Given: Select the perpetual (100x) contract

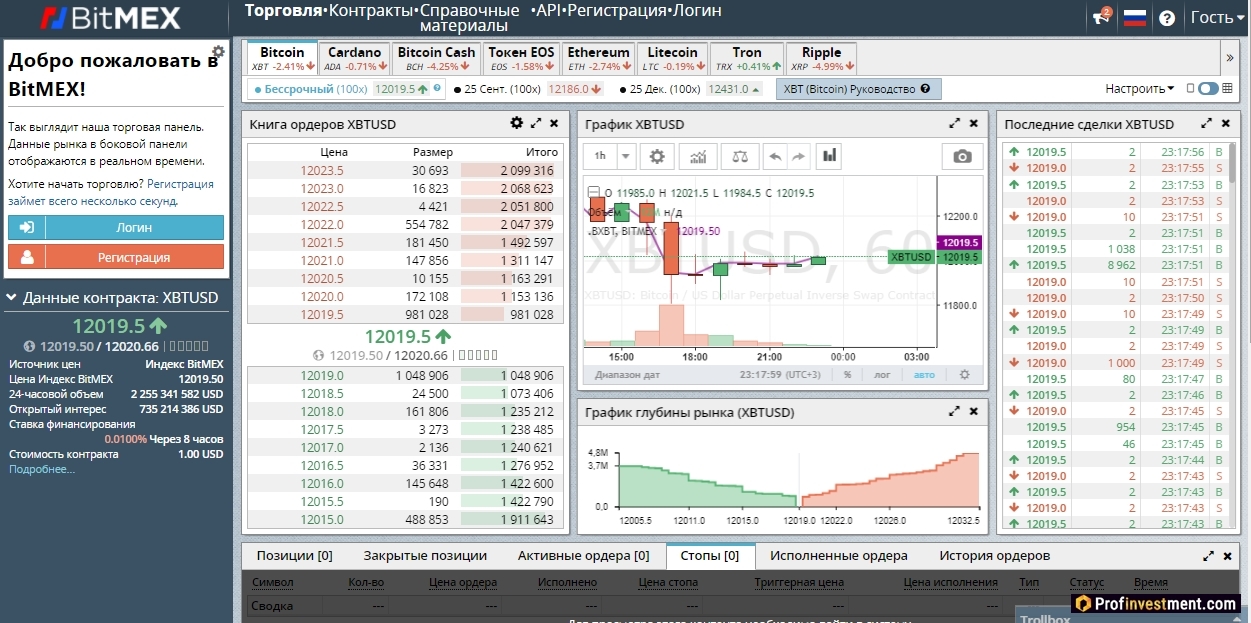Looking at the screenshot, I should click(348, 89).
